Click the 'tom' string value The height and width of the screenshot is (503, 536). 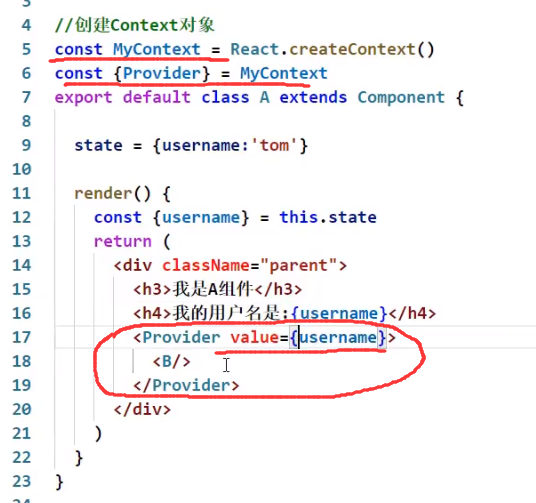(274, 145)
